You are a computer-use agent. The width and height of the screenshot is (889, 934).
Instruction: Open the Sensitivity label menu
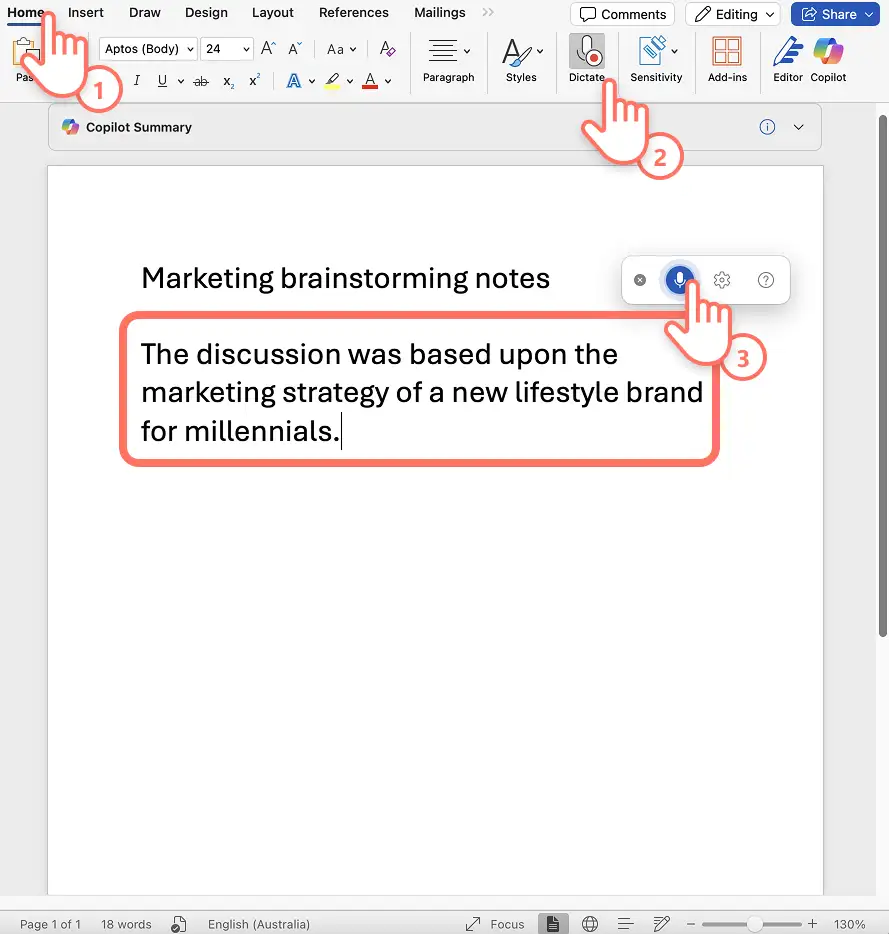pos(656,61)
